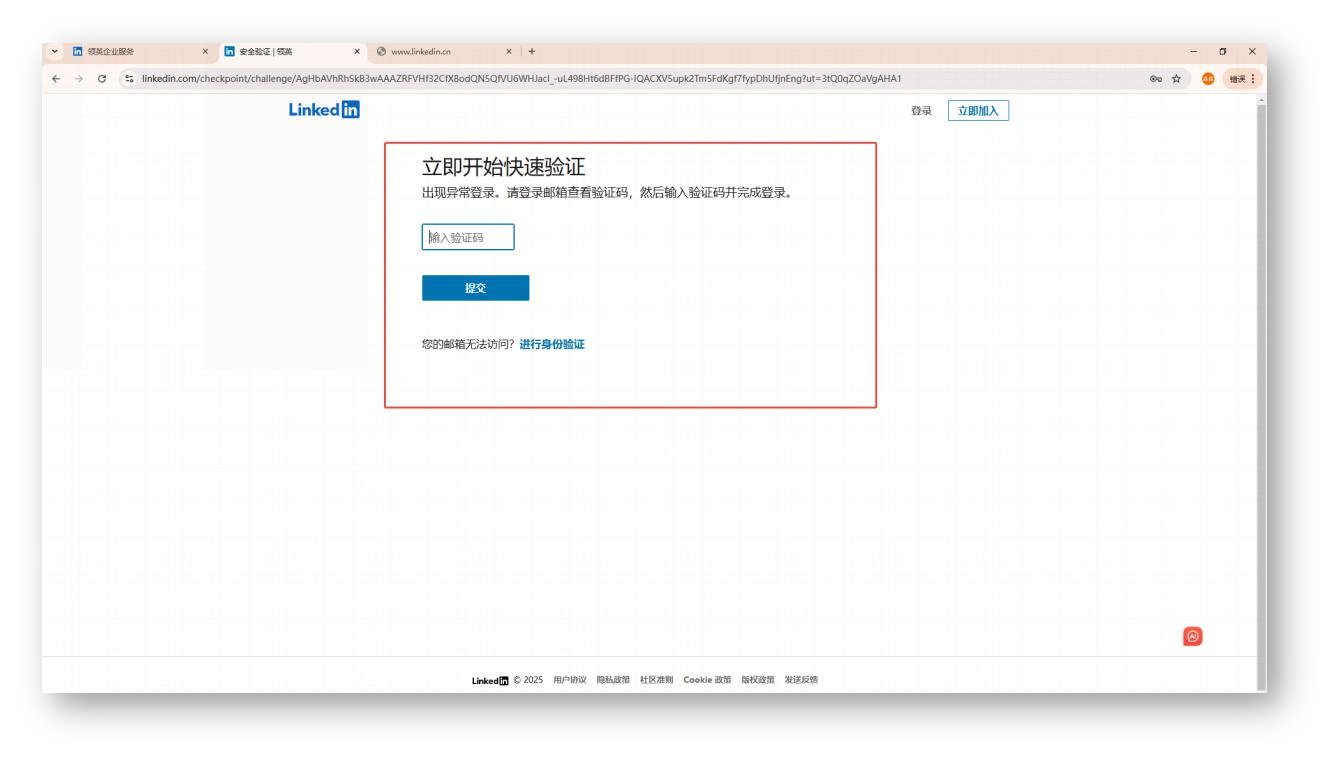
Task: Click the LinkedIn logo in page header
Action: pyautogui.click(x=323, y=110)
